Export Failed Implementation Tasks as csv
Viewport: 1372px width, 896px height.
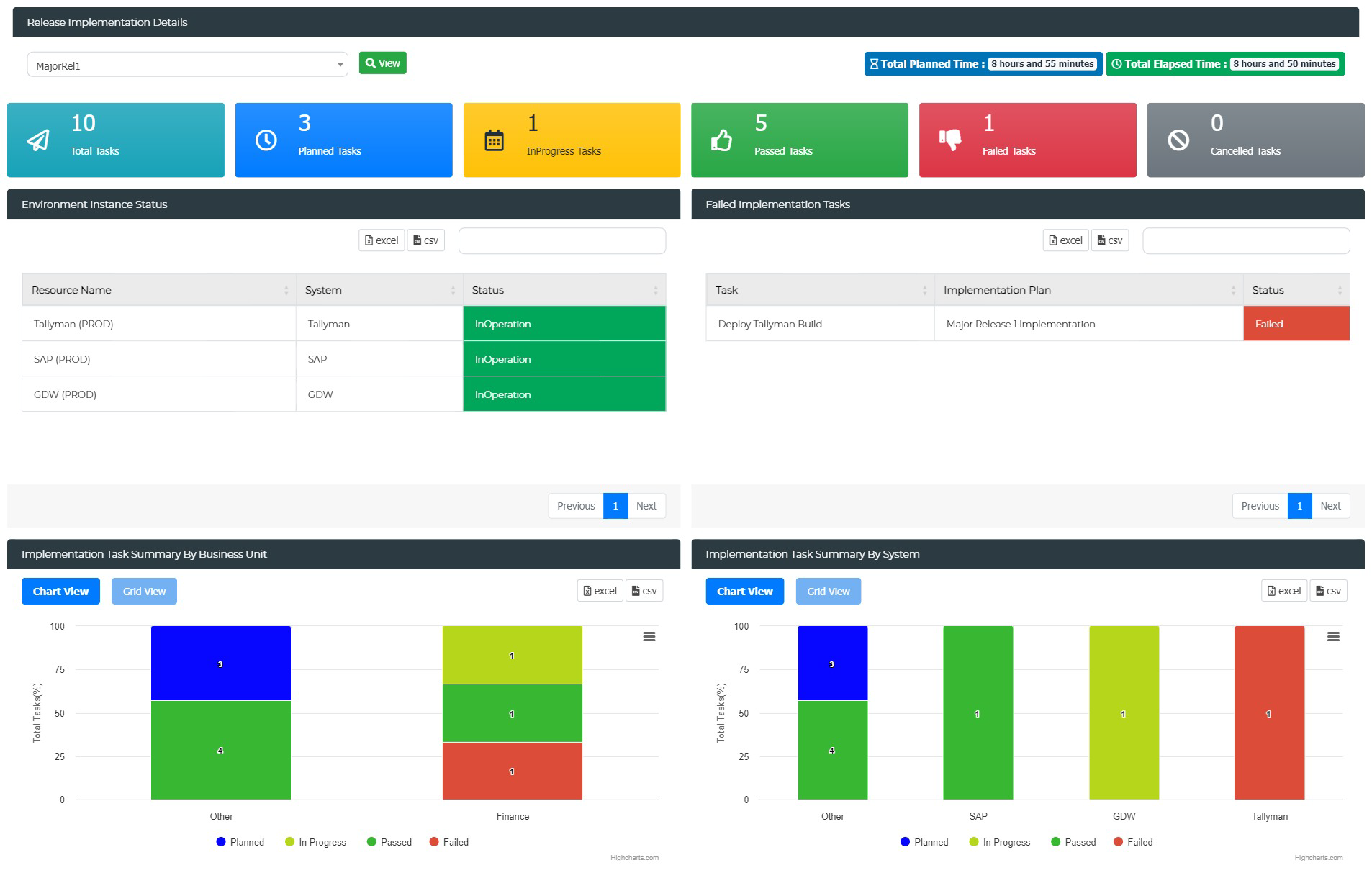coord(1110,240)
